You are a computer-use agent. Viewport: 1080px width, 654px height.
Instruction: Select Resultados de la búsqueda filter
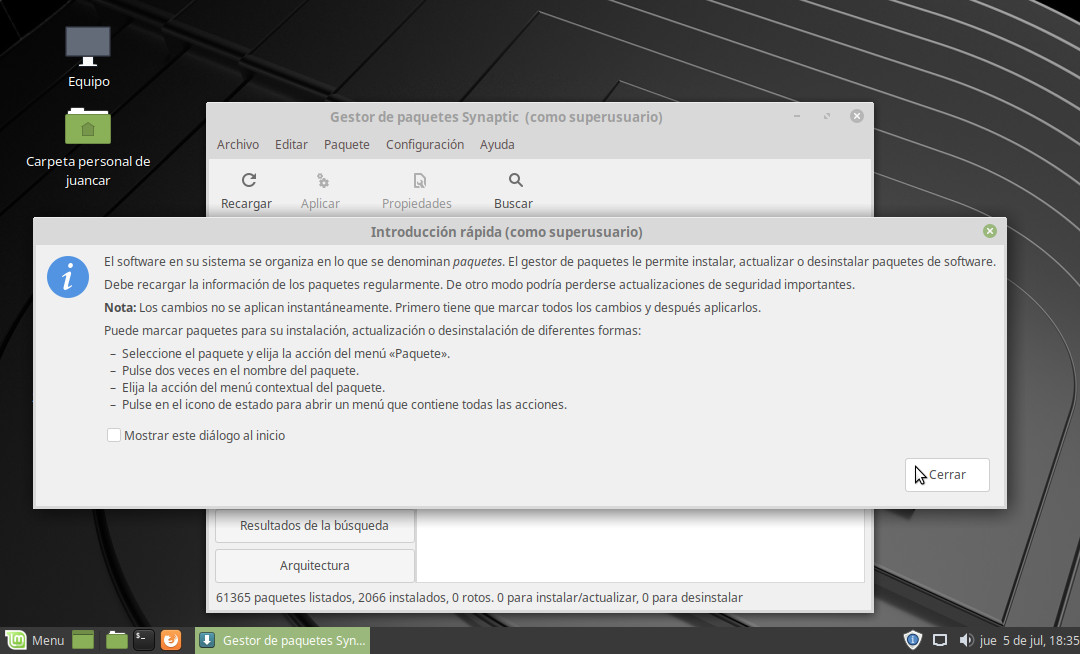pos(314,526)
